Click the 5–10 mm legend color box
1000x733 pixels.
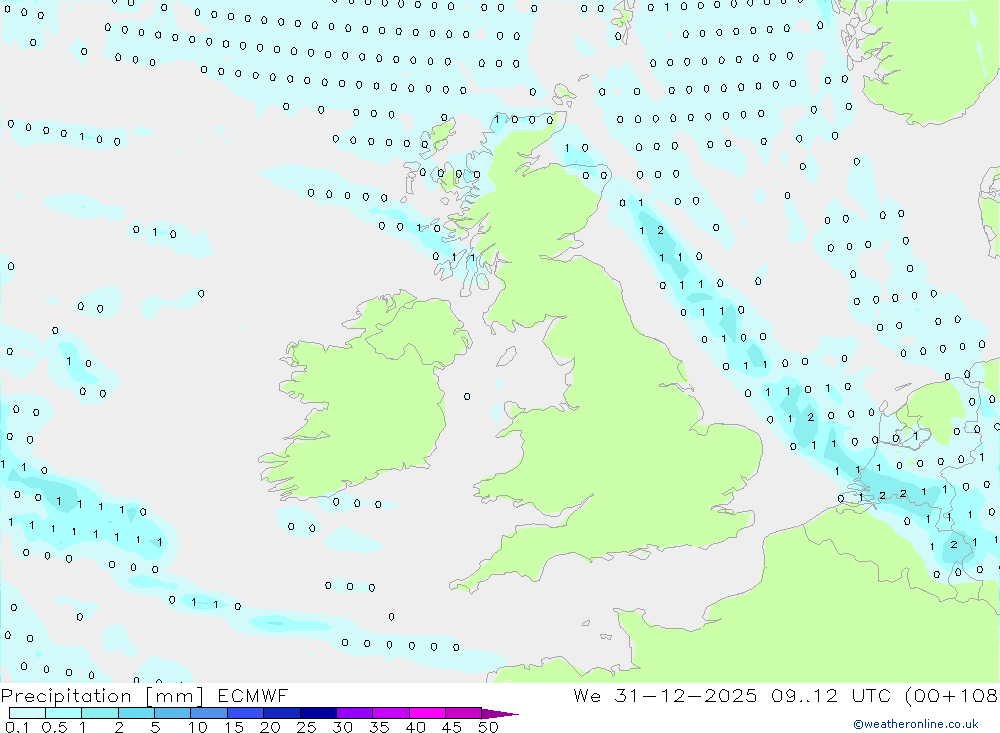(x=172, y=713)
